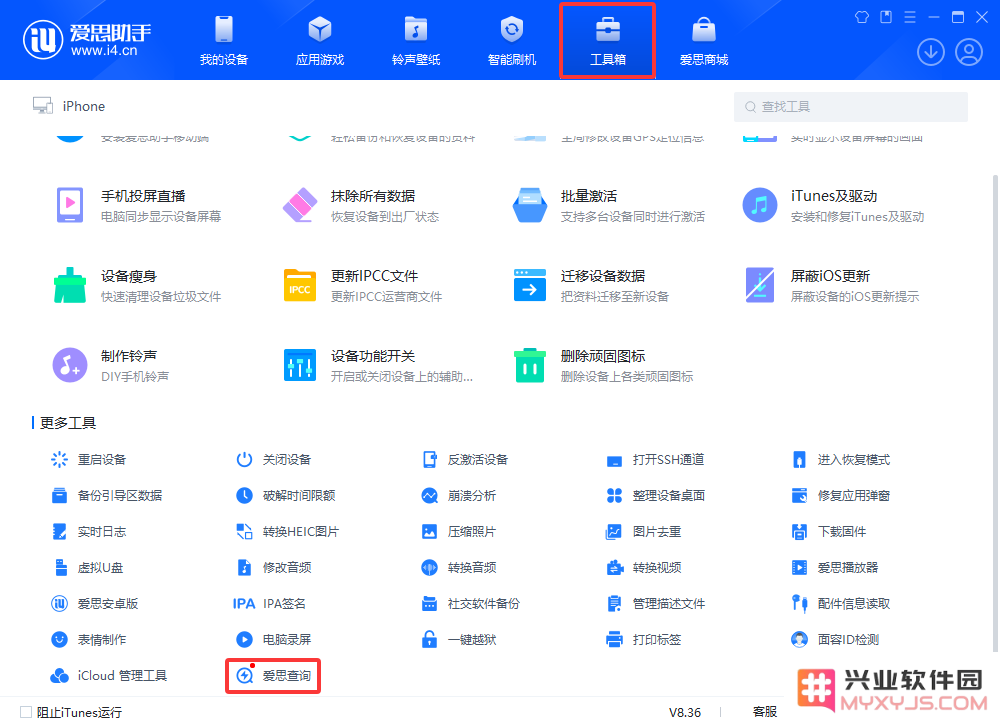The width and height of the screenshot is (1000, 727).
Task: Open 爱思查询 tool
Action: click(274, 675)
